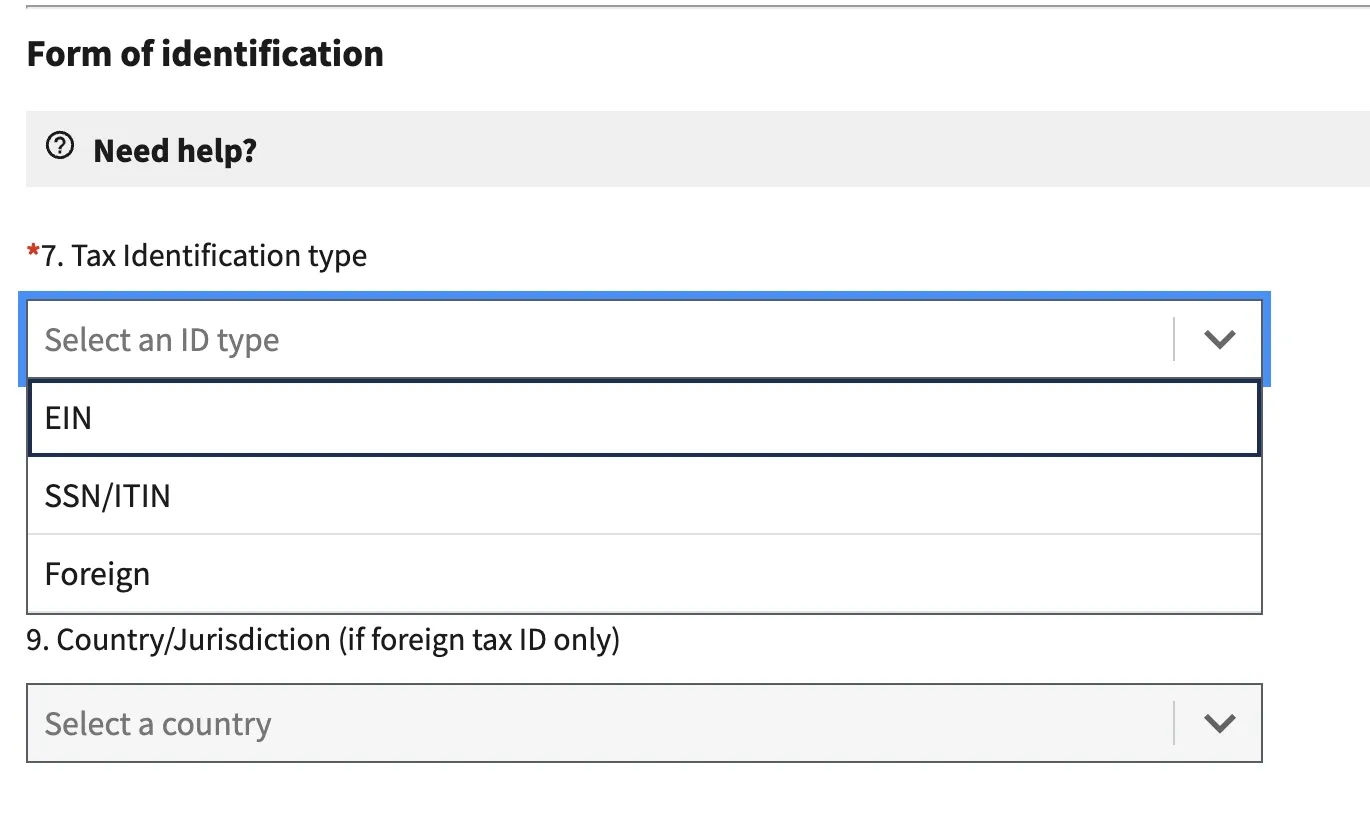Viewport: 1370px width, 826px height.
Task: Click the question mark help icon
Action: [60, 147]
